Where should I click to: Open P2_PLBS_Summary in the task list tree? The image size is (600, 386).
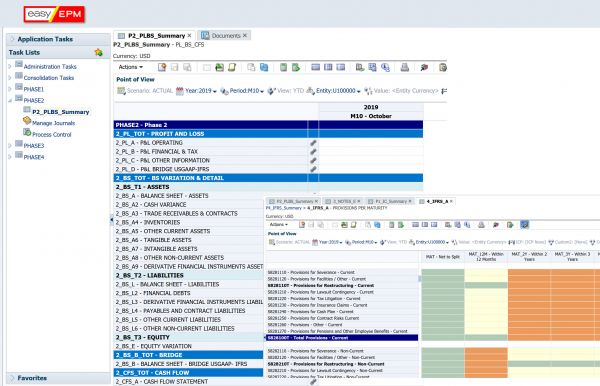click(60, 112)
